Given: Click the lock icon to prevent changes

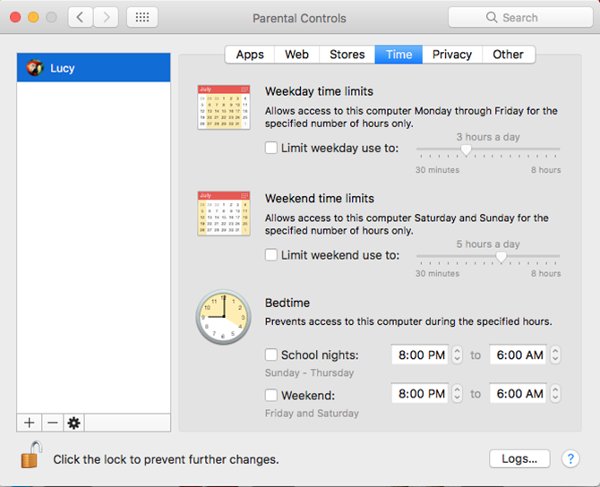Looking at the screenshot, I should (31, 455).
